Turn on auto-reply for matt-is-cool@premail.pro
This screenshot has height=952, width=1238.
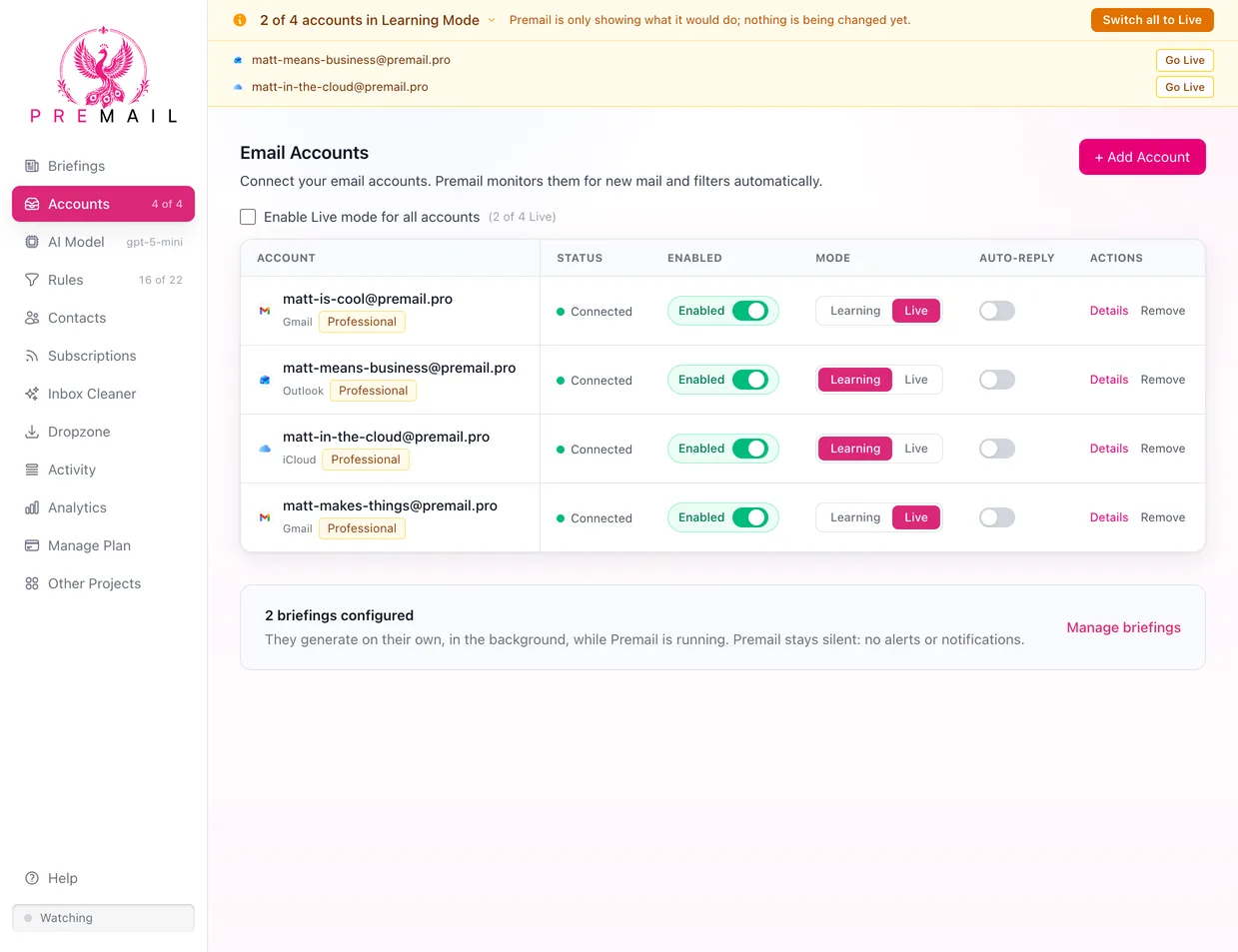pyautogui.click(x=997, y=311)
